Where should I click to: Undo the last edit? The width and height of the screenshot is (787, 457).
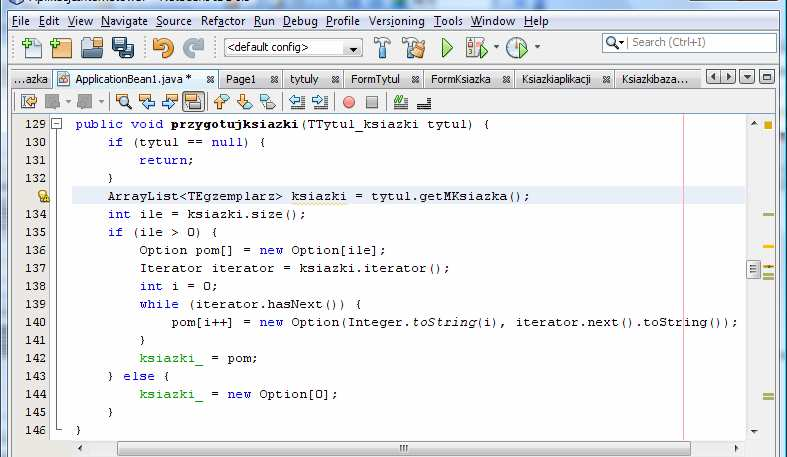click(163, 48)
